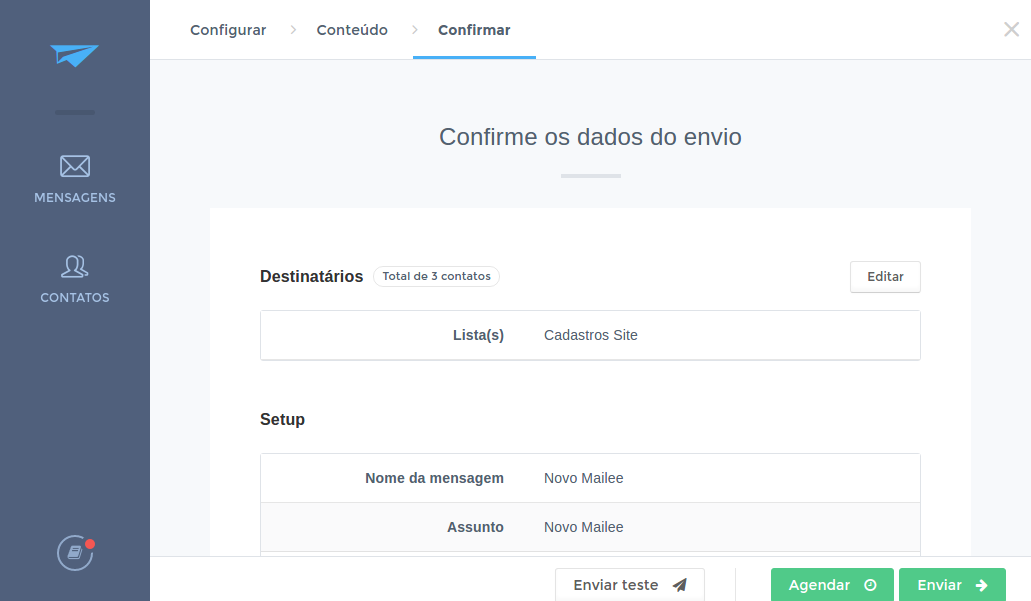Click the arrow icon on Enviar

point(982,585)
